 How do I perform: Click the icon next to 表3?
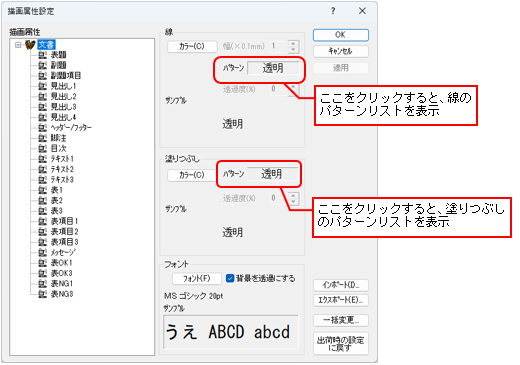coord(42,211)
